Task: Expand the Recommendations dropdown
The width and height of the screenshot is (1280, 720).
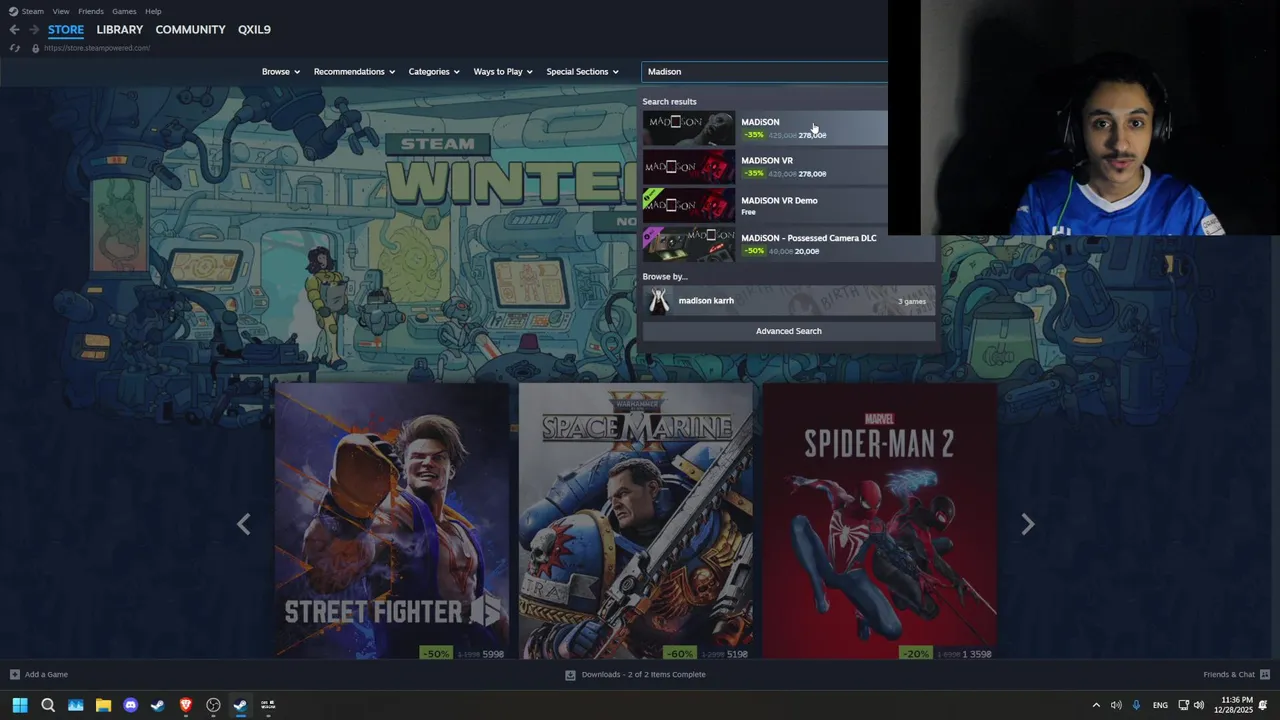Action: (x=354, y=72)
